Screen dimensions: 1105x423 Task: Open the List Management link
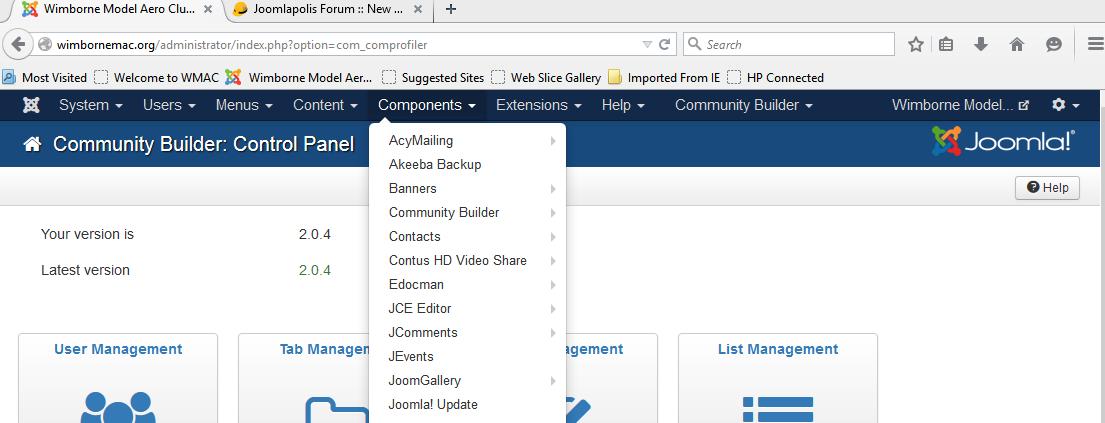778,350
